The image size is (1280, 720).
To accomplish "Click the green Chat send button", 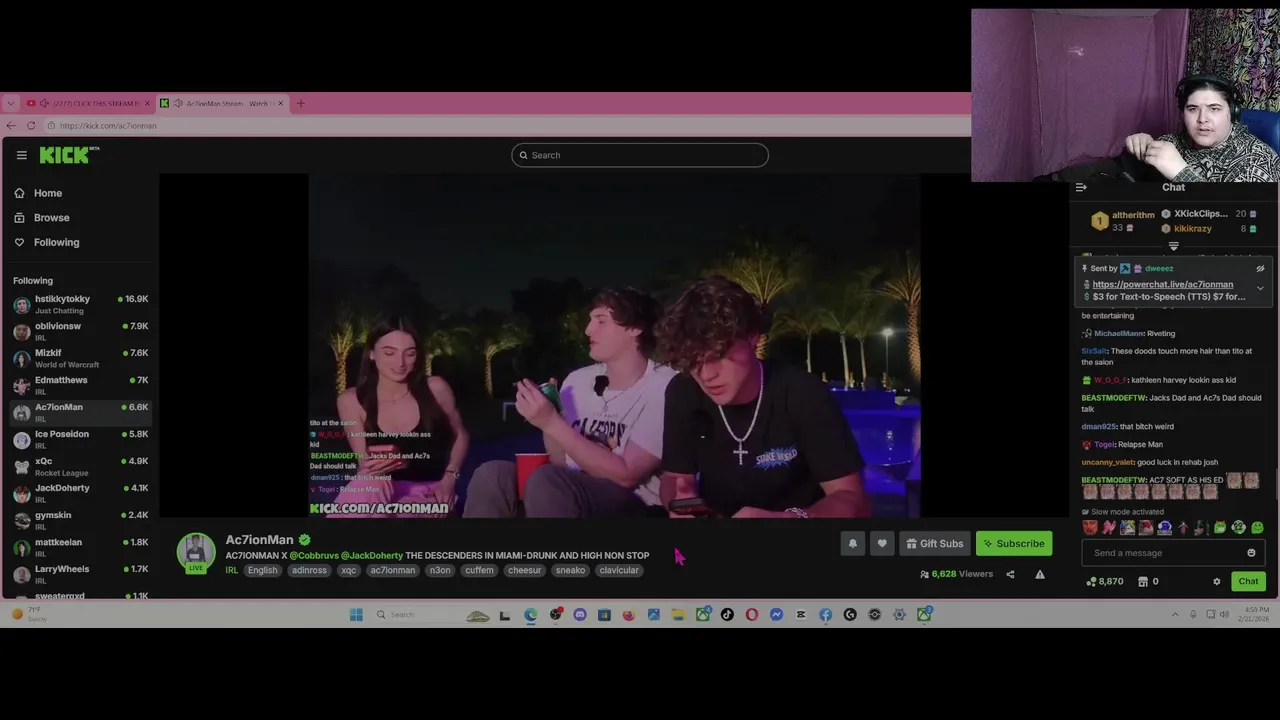I will (1248, 581).
